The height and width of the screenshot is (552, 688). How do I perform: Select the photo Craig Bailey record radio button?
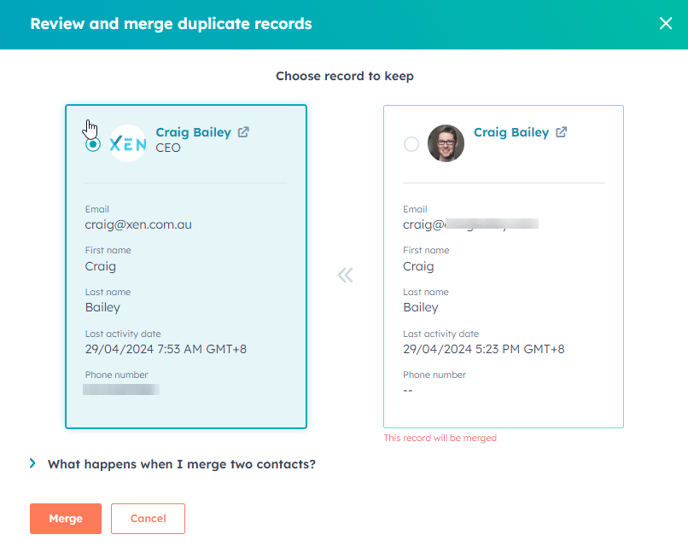[x=411, y=144]
